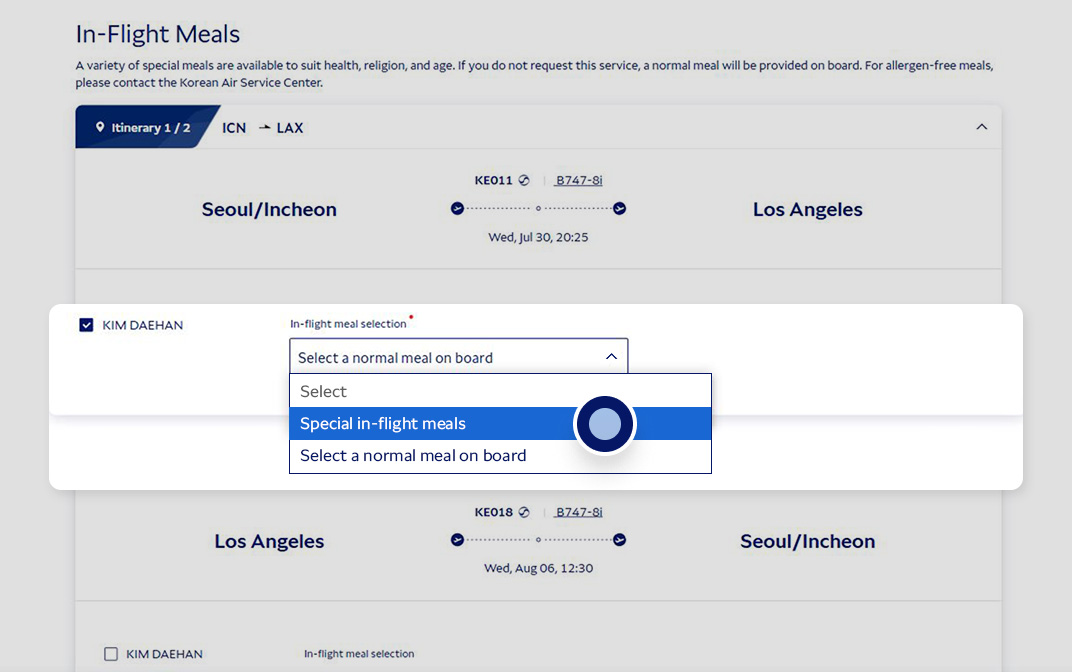Open the B747-8i link for flight KE011
The width and height of the screenshot is (1072, 672).
578,180
